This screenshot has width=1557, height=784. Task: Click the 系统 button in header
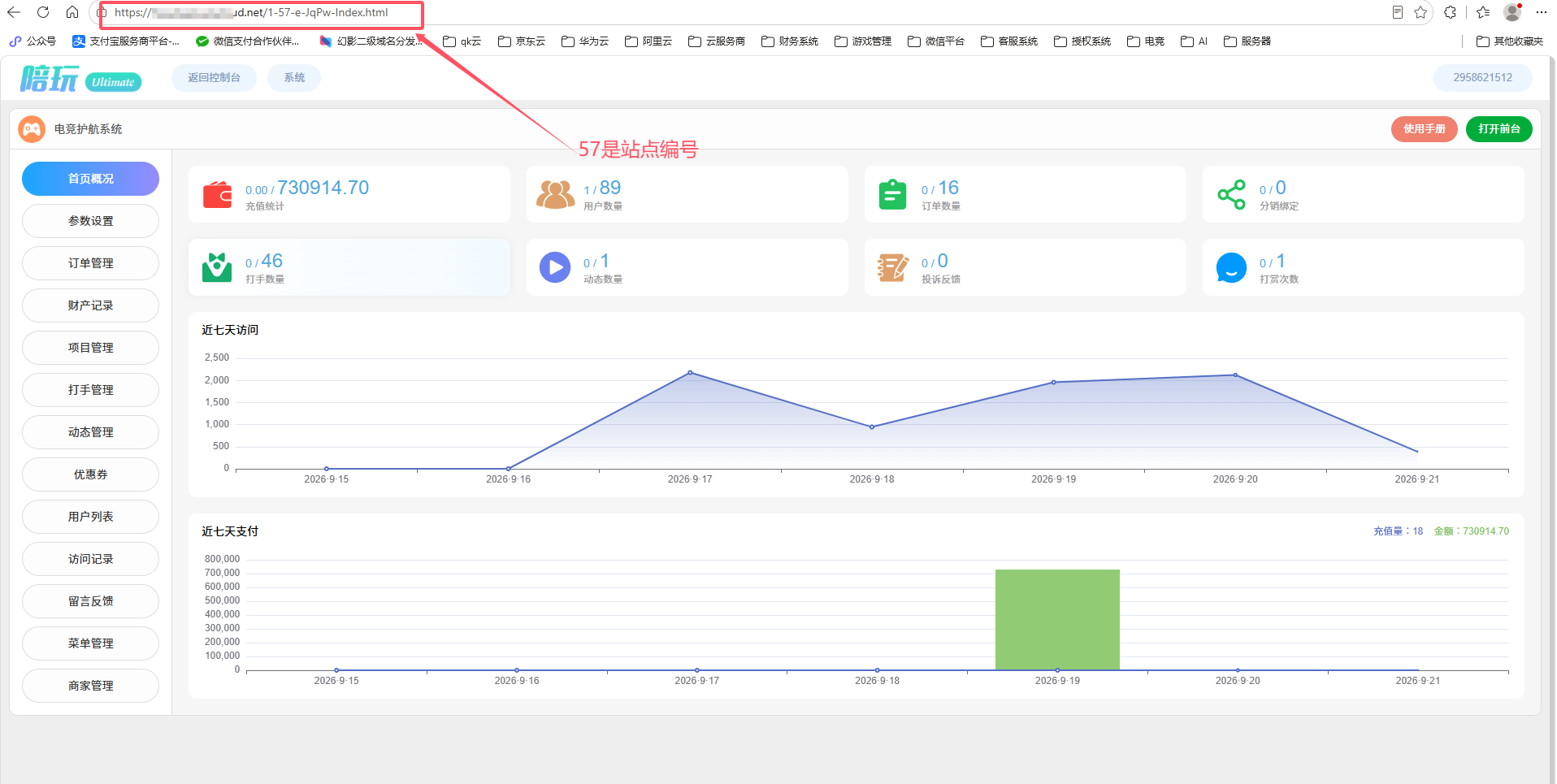(294, 78)
